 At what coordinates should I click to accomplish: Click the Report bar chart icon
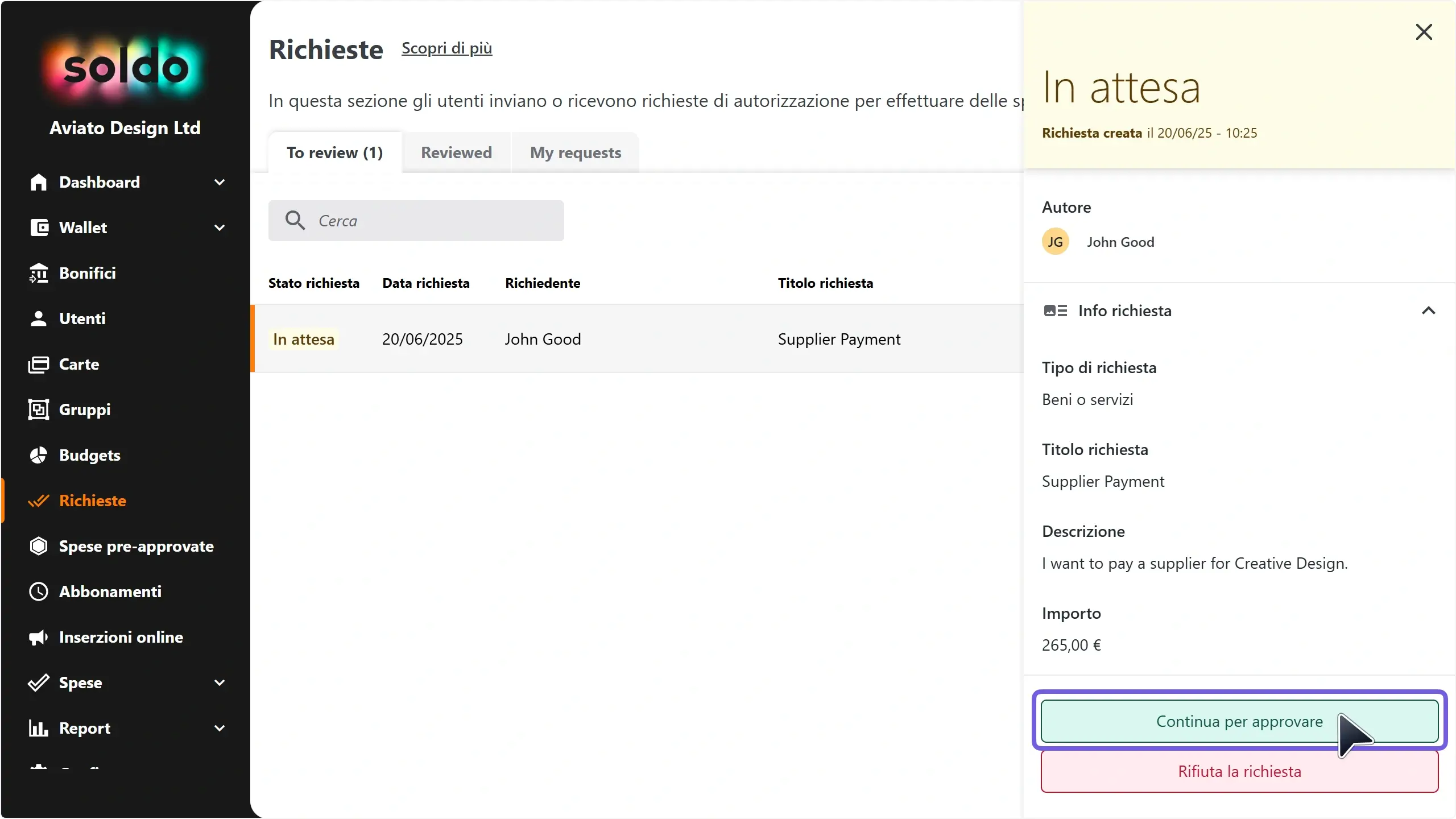38,728
